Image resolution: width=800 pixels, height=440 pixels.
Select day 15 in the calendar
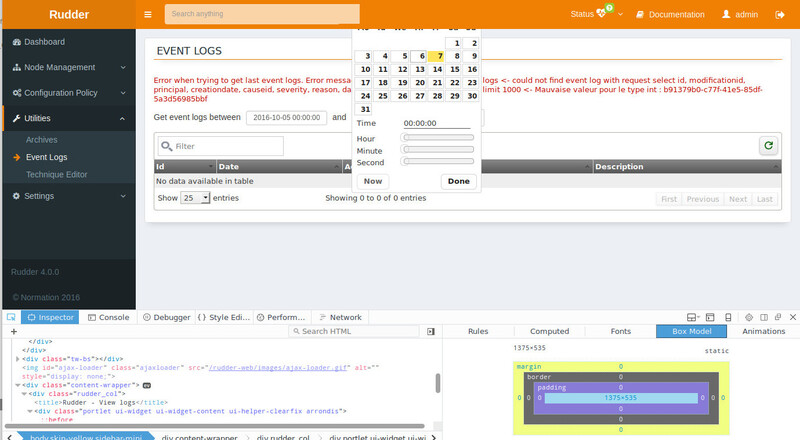[454, 69]
